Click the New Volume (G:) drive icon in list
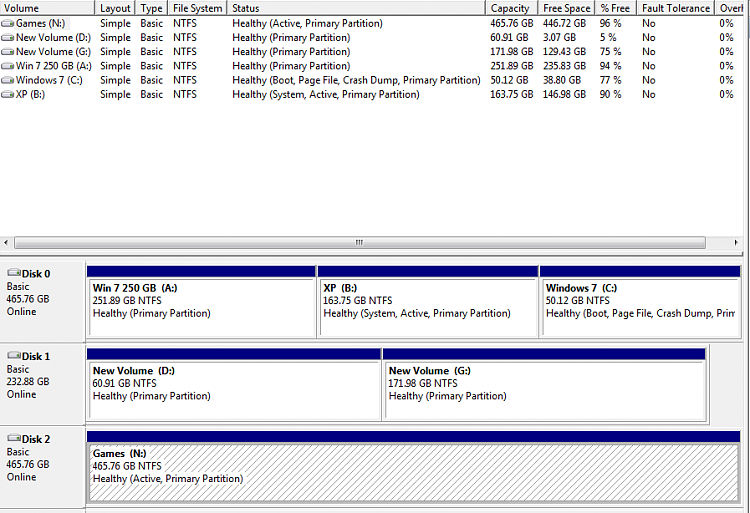750x513 pixels. coord(7,52)
